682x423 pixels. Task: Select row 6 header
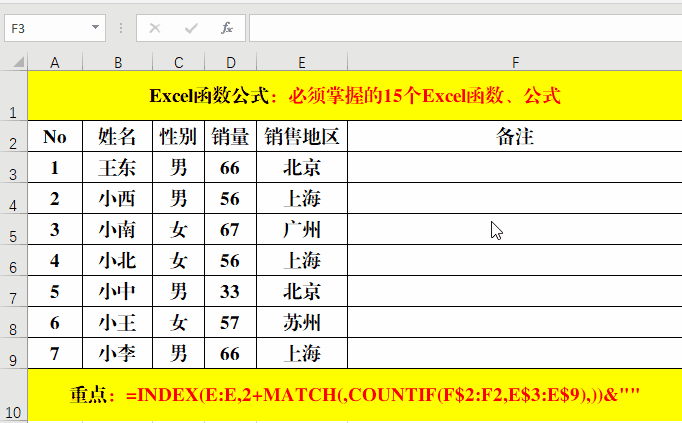(x=13, y=260)
